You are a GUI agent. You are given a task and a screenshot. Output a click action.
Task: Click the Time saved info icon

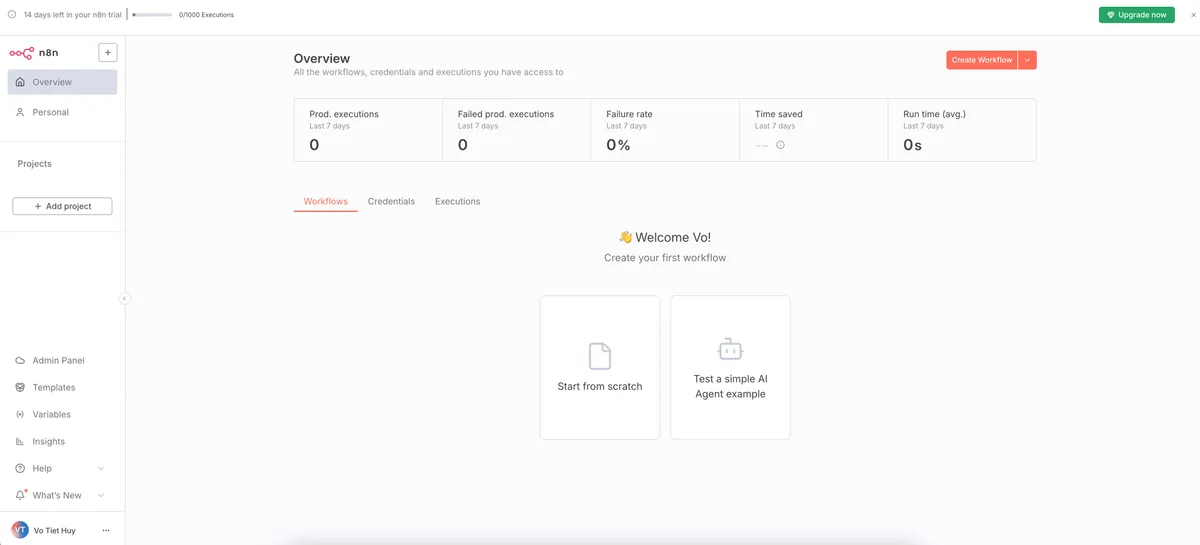(x=780, y=145)
